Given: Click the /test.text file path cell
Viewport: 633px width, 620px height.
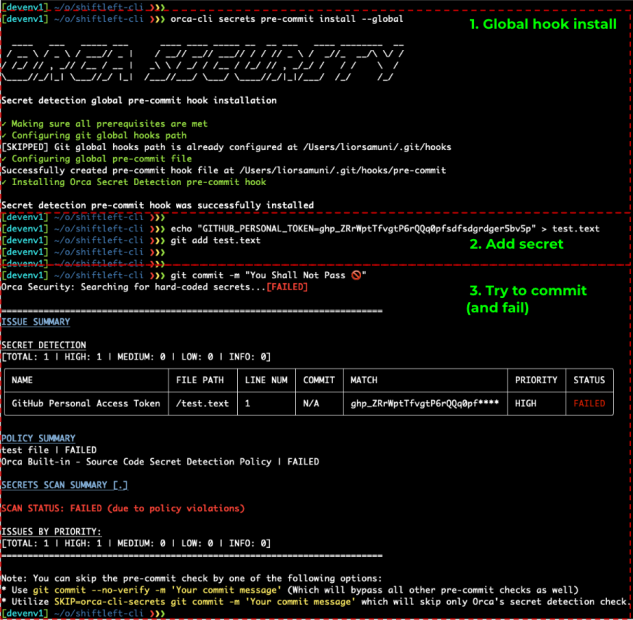Looking at the screenshot, I should [202, 404].
